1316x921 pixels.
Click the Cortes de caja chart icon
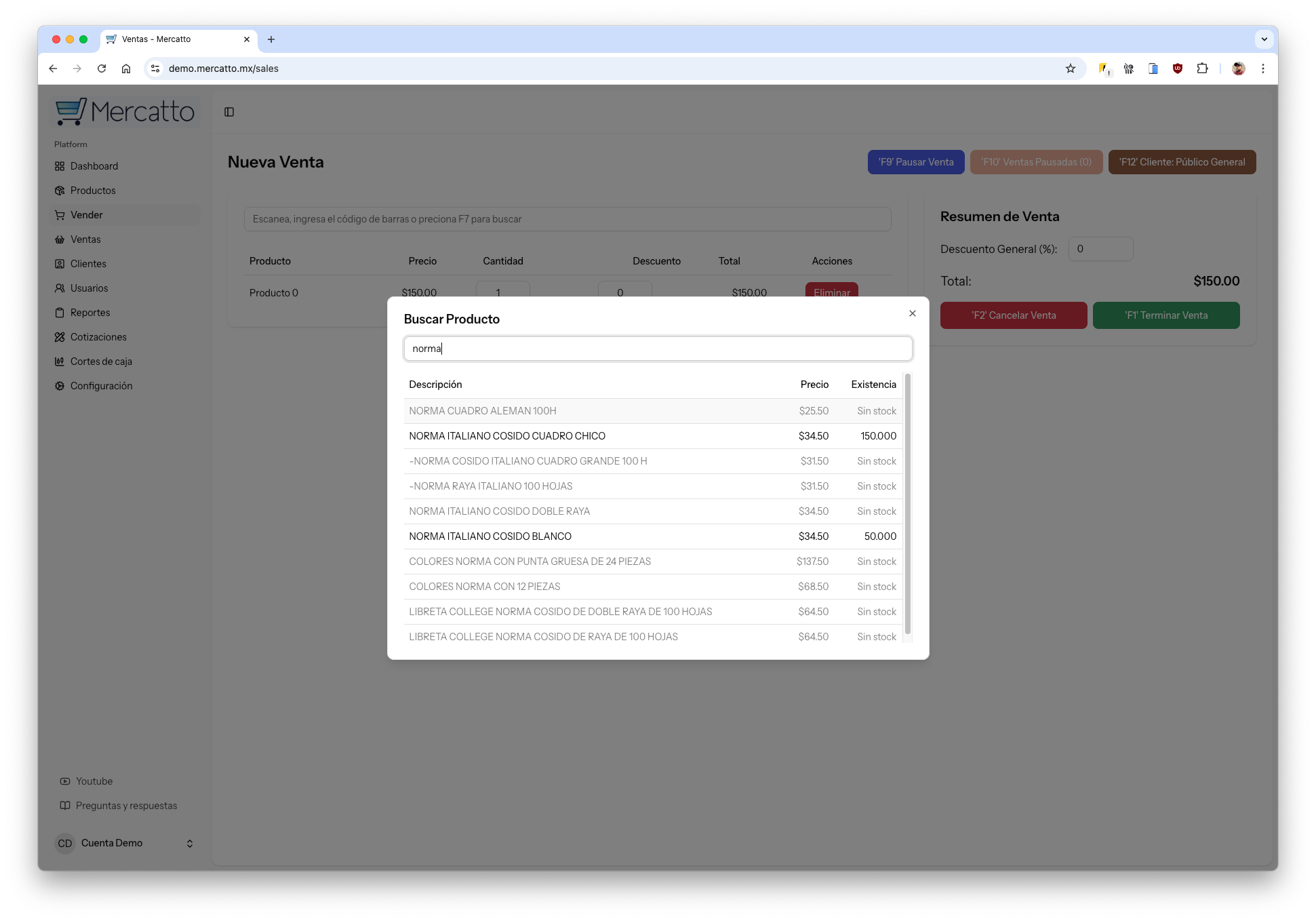(60, 361)
